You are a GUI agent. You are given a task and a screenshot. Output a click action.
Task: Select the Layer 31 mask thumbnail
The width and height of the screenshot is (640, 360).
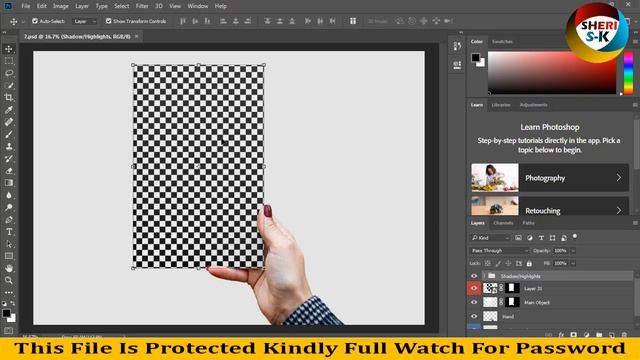tap(512, 288)
